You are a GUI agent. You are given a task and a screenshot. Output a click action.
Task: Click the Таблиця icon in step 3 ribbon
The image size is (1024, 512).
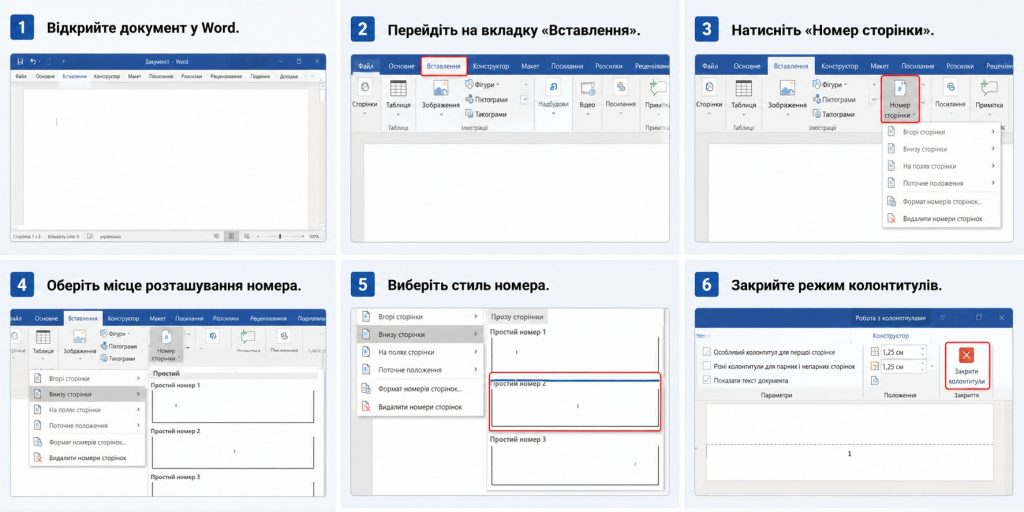[x=743, y=88]
